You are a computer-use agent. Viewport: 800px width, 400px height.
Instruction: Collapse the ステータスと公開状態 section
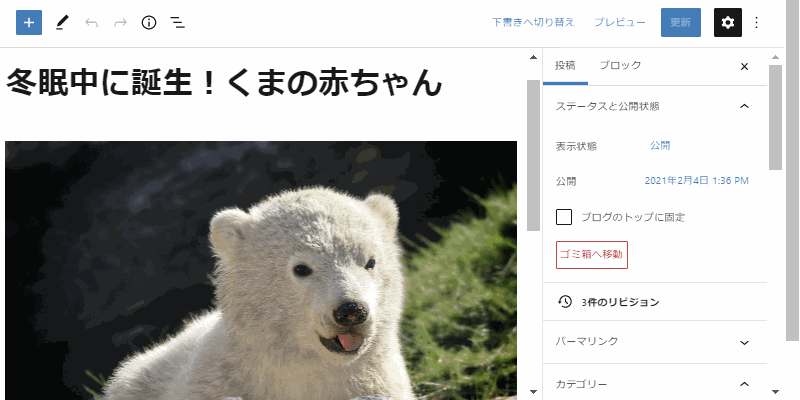pos(655,106)
